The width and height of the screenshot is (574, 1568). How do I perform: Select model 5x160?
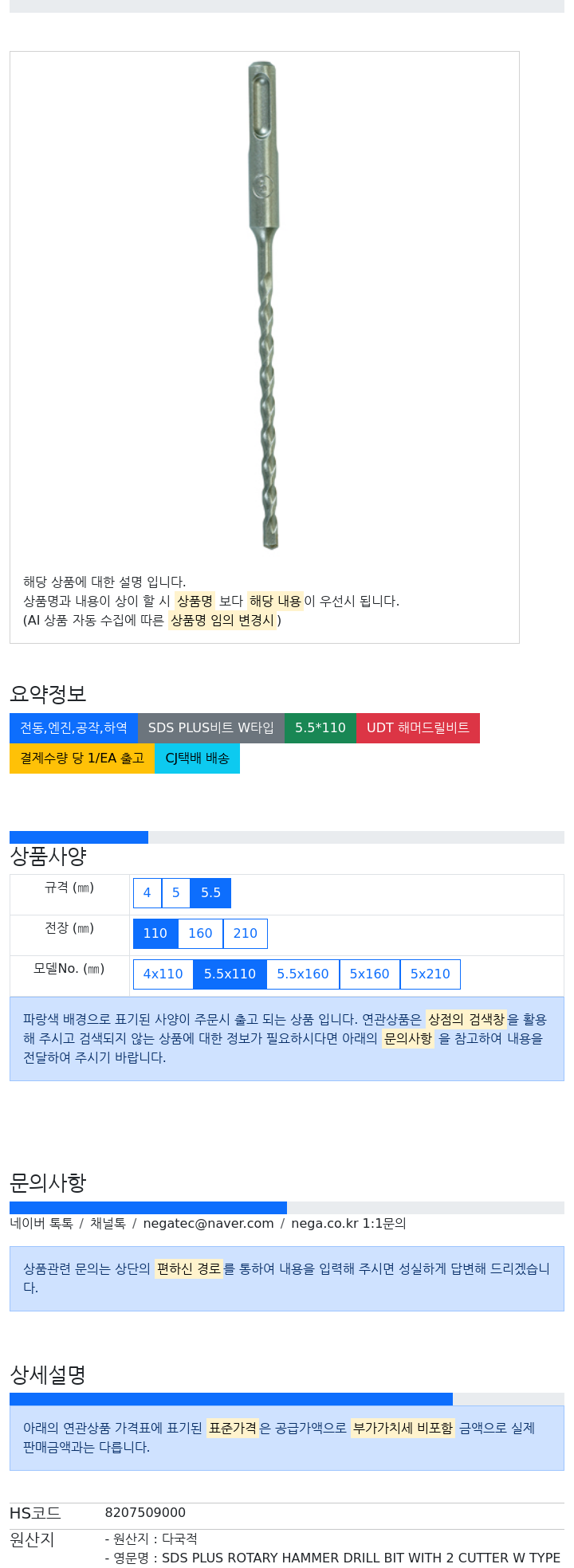coord(370,974)
